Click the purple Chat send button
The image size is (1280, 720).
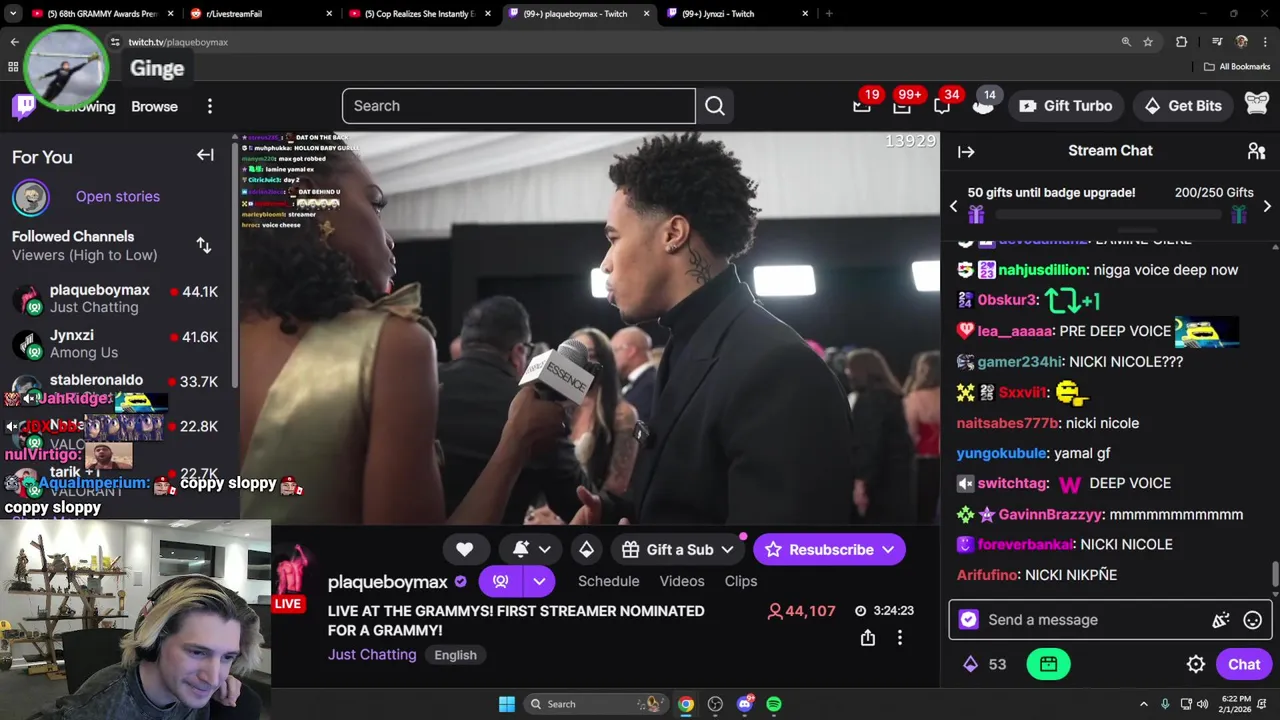coord(1244,664)
